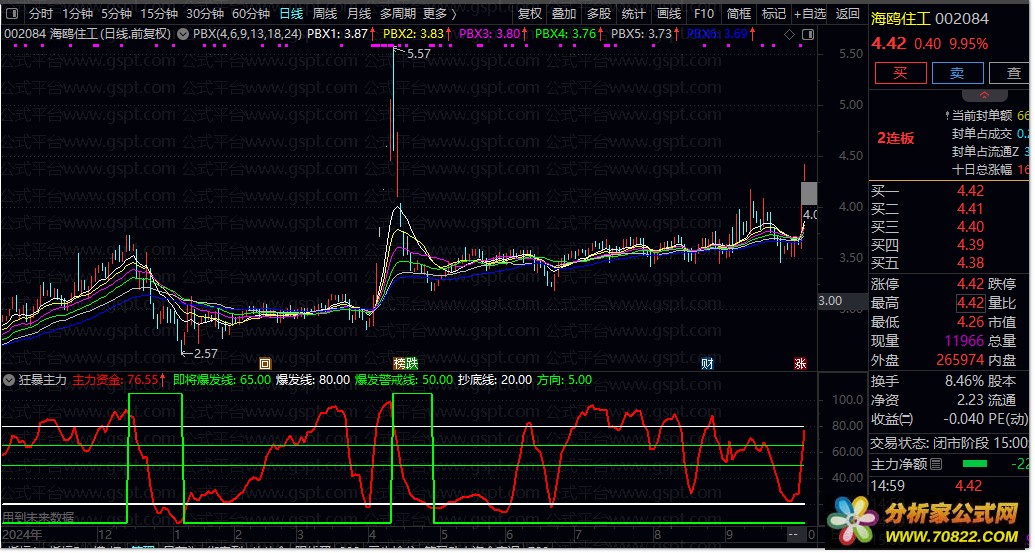Click the 叠加 overlay button
Screen dimensions: 1035x553
[x=564, y=14]
